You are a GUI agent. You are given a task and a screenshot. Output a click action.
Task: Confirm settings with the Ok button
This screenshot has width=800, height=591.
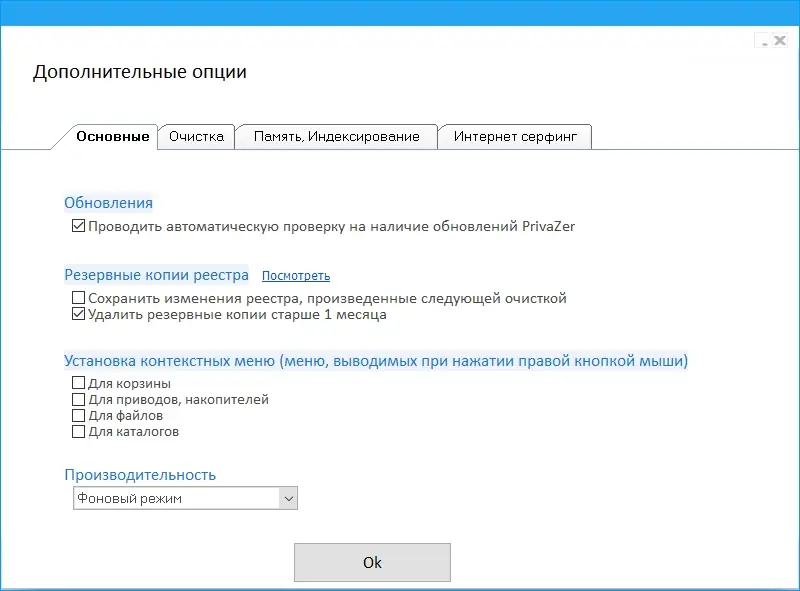pos(372,561)
